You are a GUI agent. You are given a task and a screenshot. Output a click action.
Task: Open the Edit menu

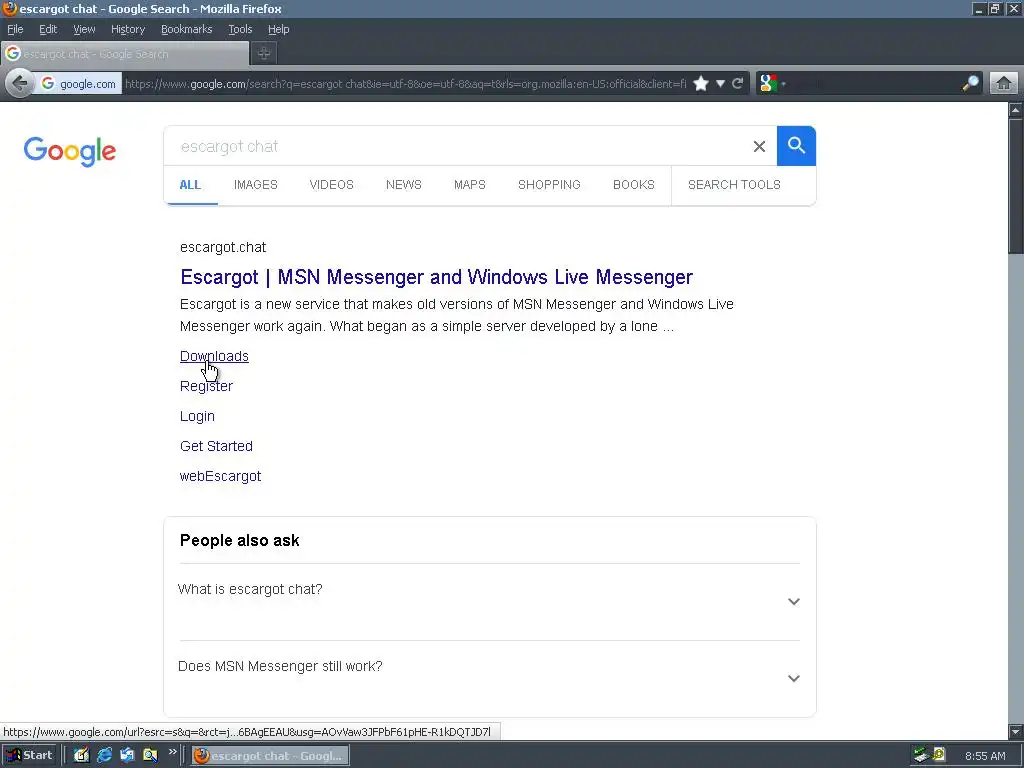click(x=48, y=29)
